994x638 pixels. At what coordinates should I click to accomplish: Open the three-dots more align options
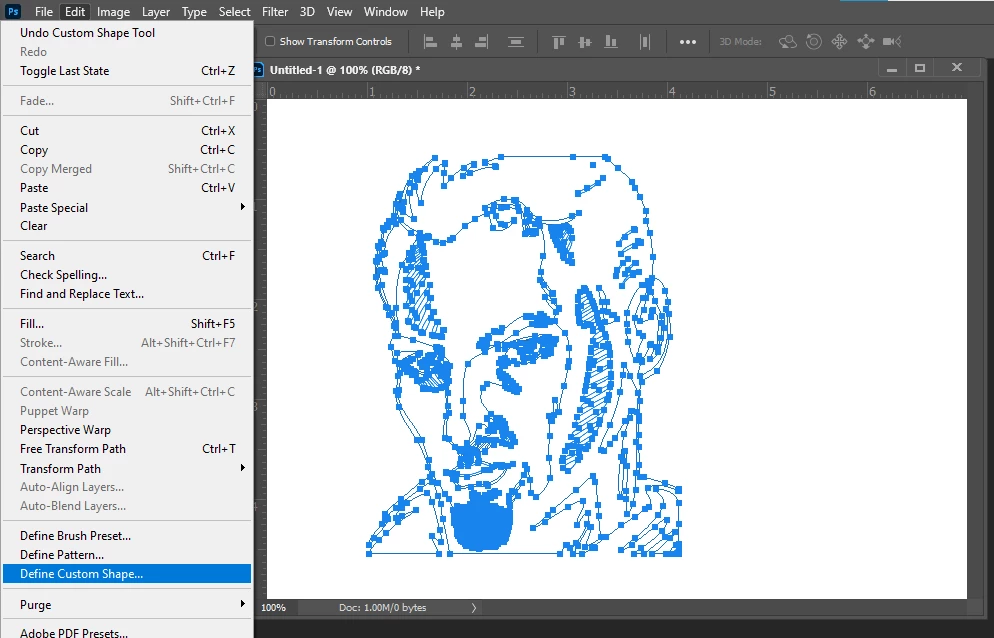688,42
